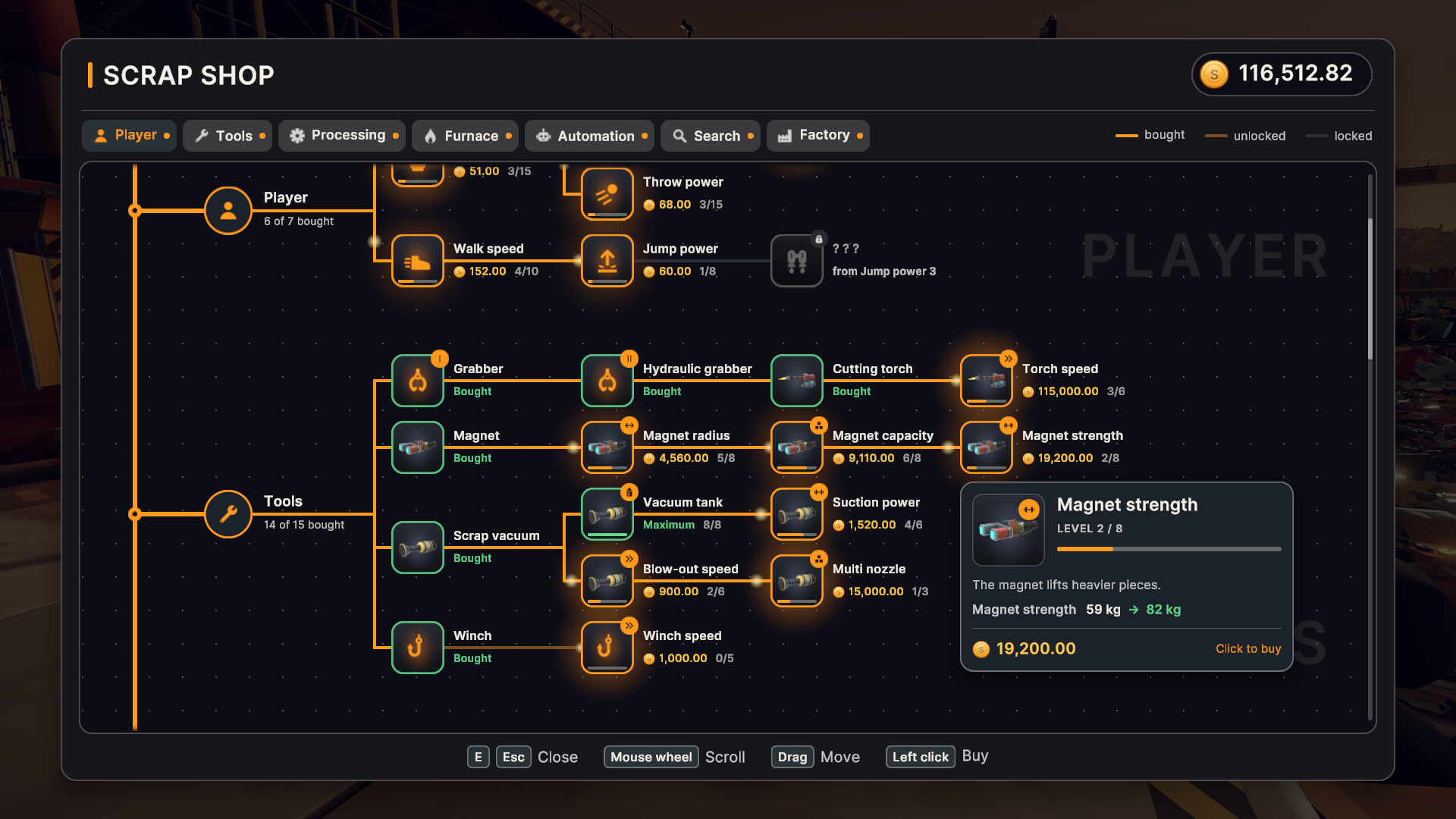
Task: Switch to the Player tab
Action: pos(129,136)
